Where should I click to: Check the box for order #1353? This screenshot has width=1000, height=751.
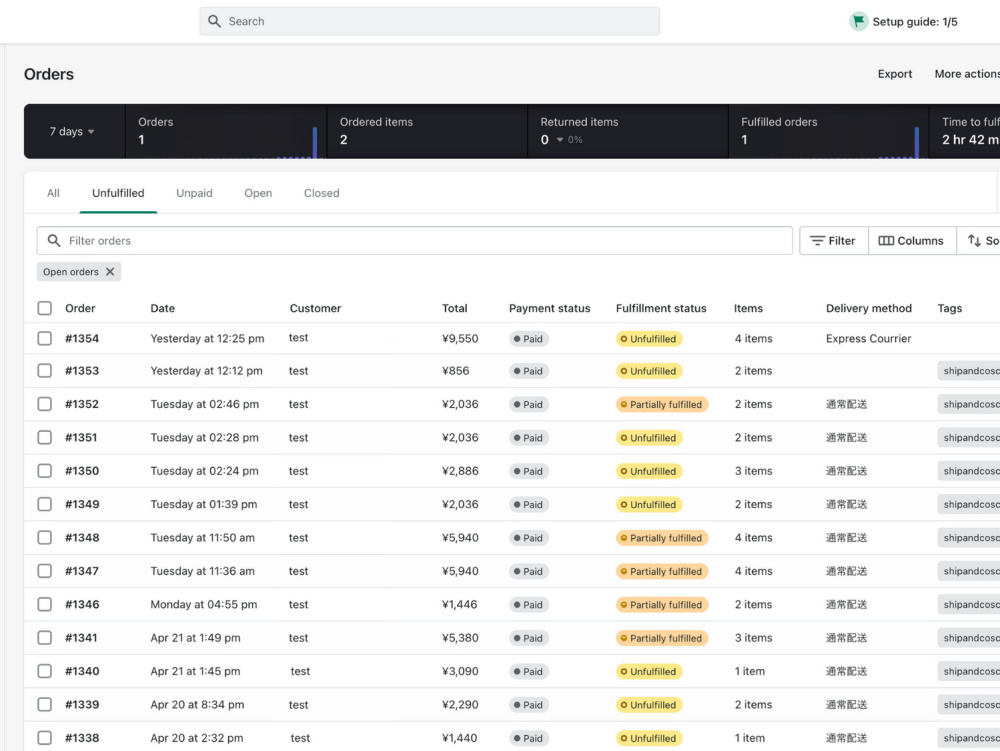(45, 371)
